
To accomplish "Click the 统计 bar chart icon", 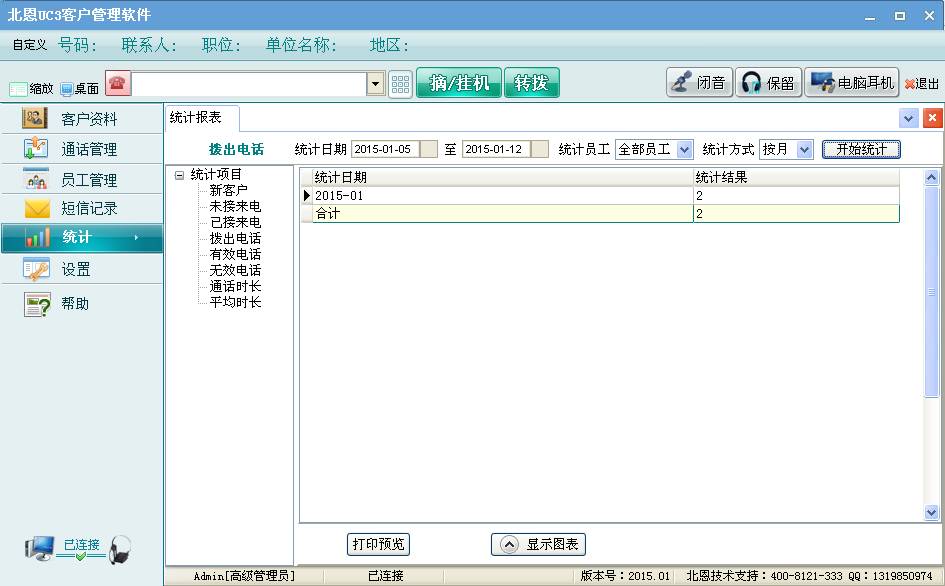I will [x=37, y=238].
